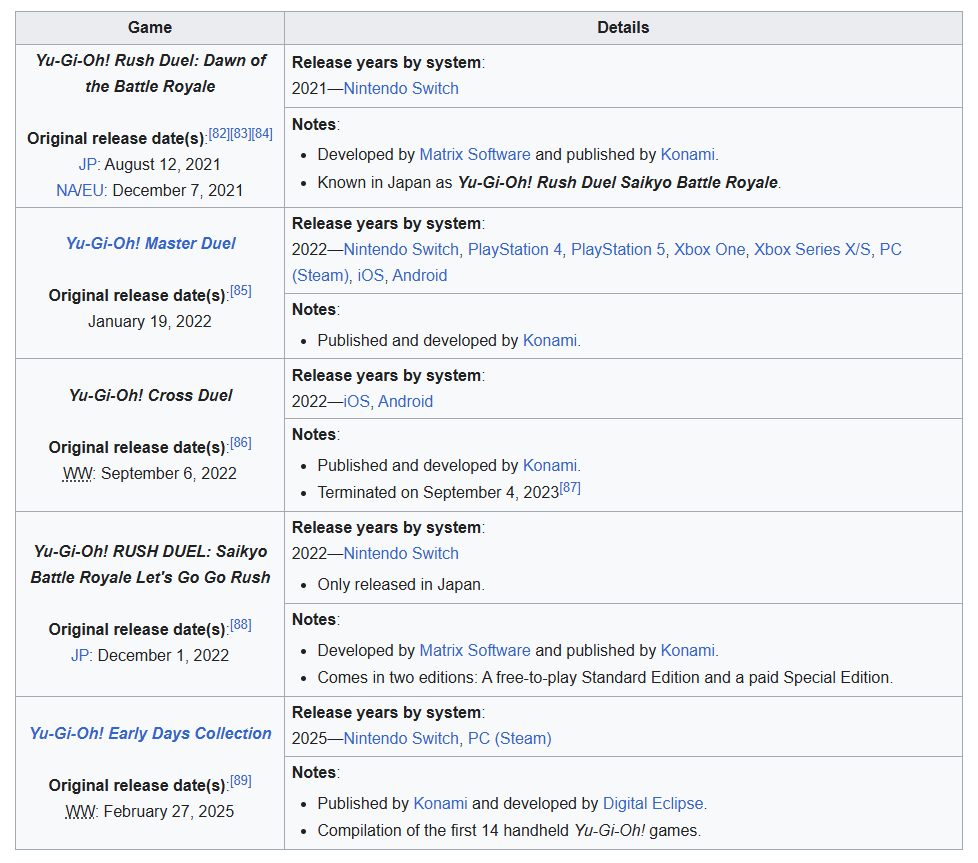978x863 pixels.
Task: Open citation reference [86] for Cross Duel
Action: [x=241, y=443]
